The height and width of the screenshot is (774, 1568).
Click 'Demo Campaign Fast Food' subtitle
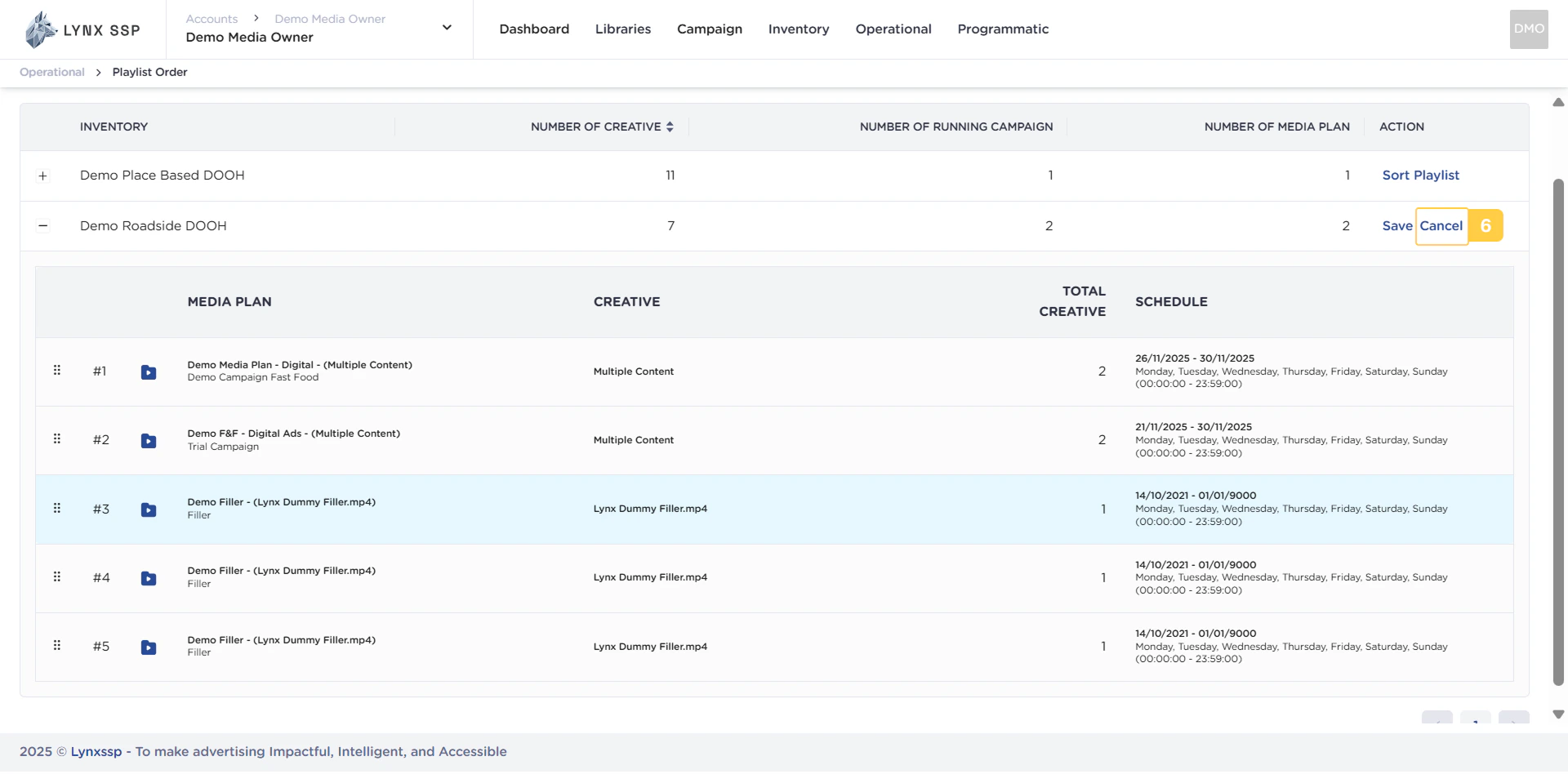[253, 377]
